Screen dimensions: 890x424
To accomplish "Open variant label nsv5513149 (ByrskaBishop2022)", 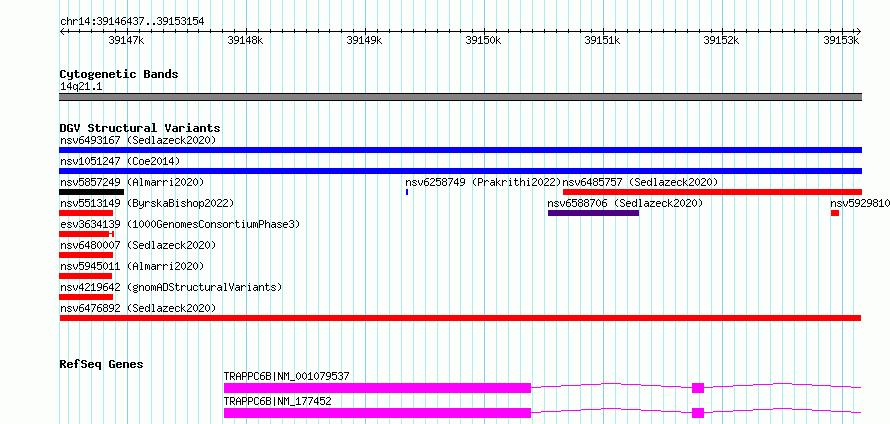I will 147,203.
